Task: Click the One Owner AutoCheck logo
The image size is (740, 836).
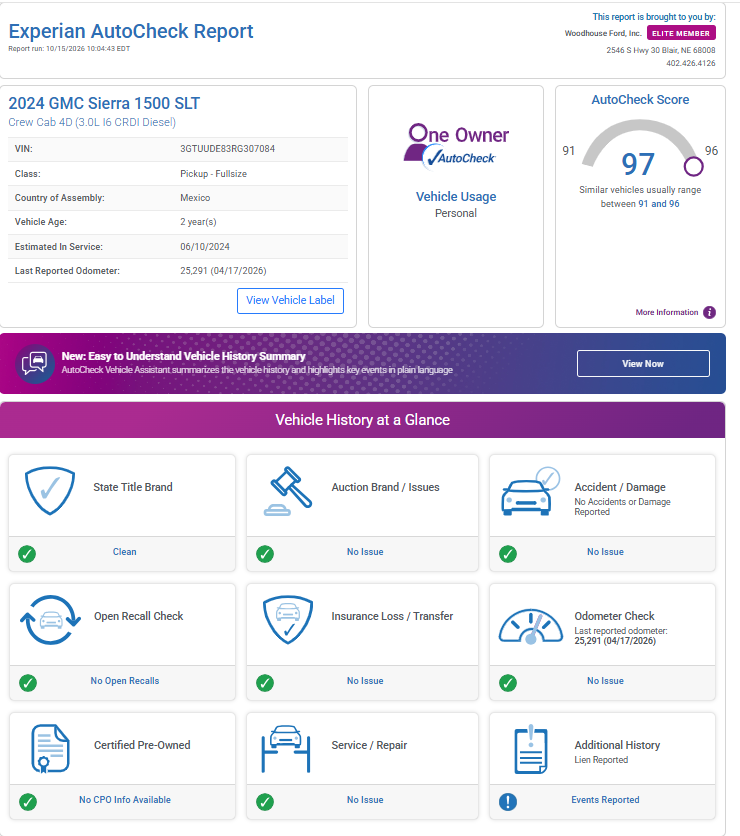Action: 456,147
